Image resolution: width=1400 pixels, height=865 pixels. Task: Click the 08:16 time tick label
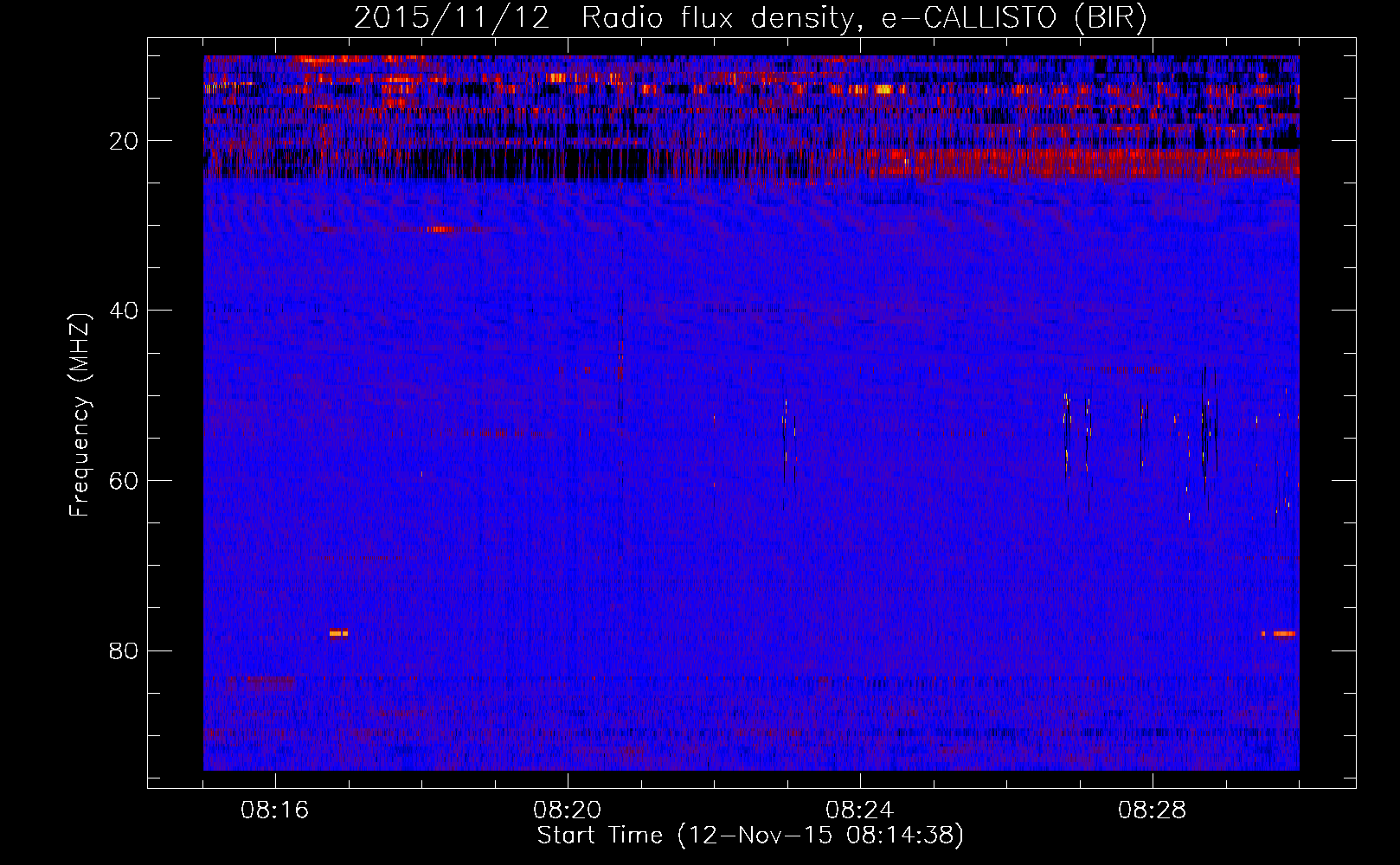275,811
